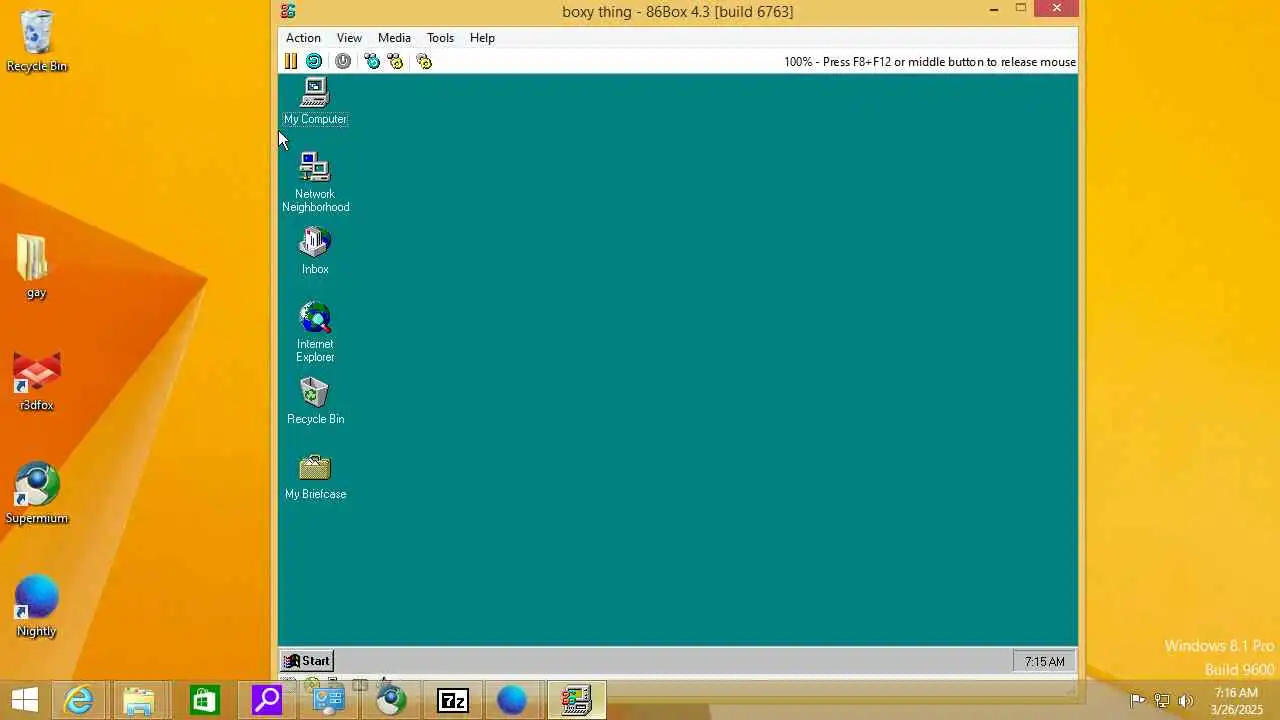Select the Inbox icon
The width and height of the screenshot is (1280, 720).
coord(315,251)
